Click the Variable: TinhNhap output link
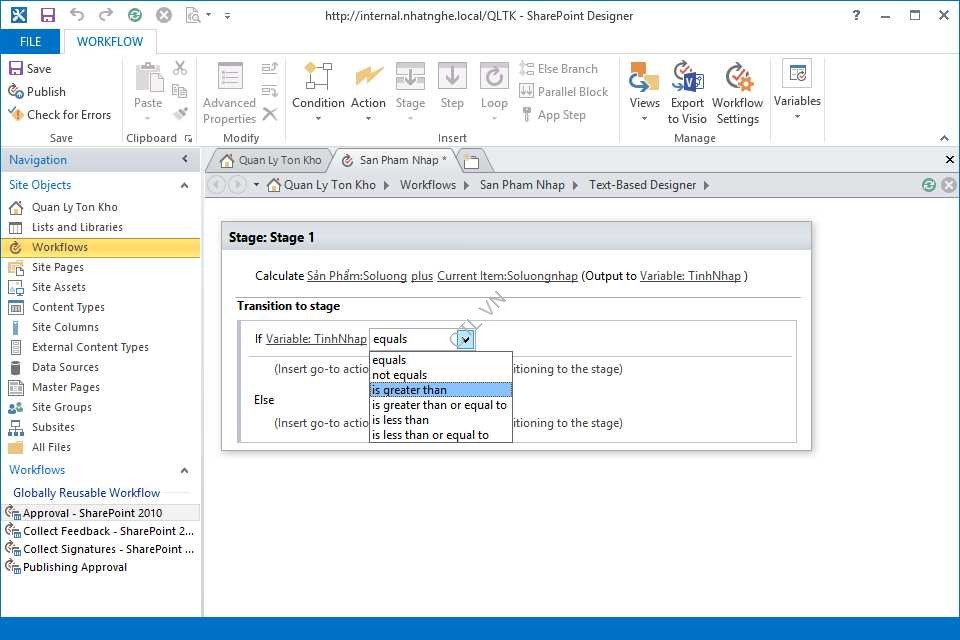960x640 pixels. 691,276
